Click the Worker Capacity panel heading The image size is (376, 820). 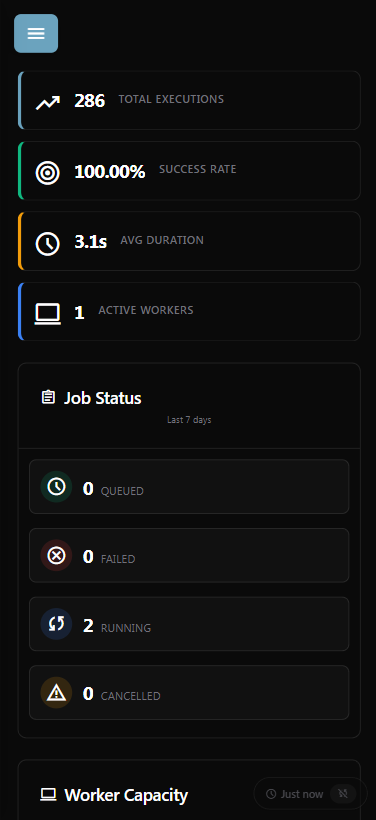point(126,795)
